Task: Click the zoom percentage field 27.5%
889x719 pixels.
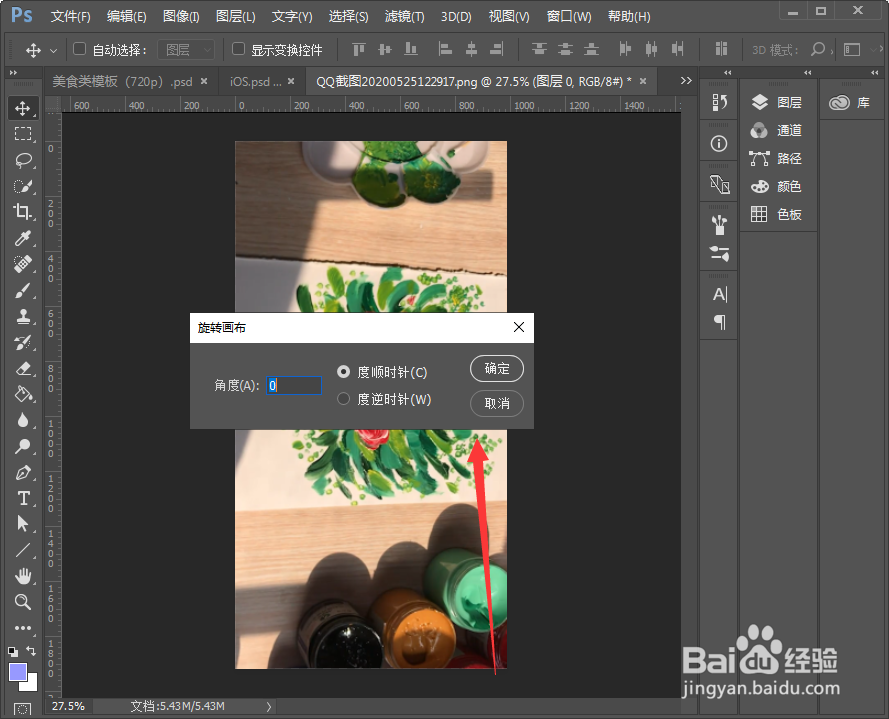Action: tap(68, 707)
